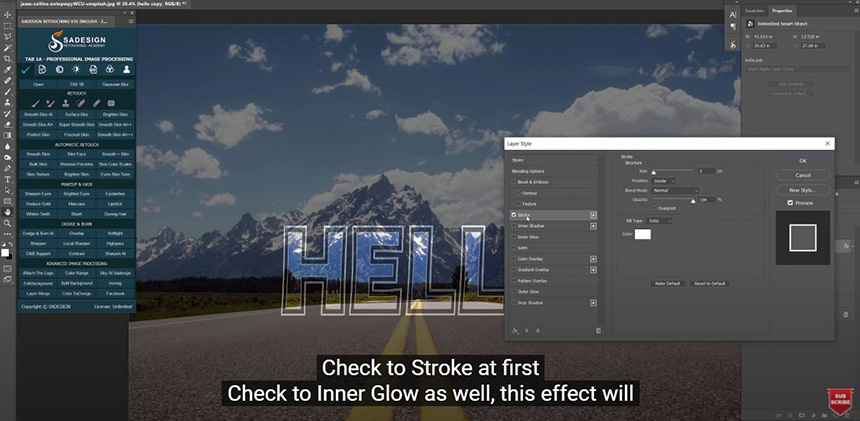Image resolution: width=860 pixels, height=421 pixels.
Task: Select the Eraser tool
Action: point(8,124)
